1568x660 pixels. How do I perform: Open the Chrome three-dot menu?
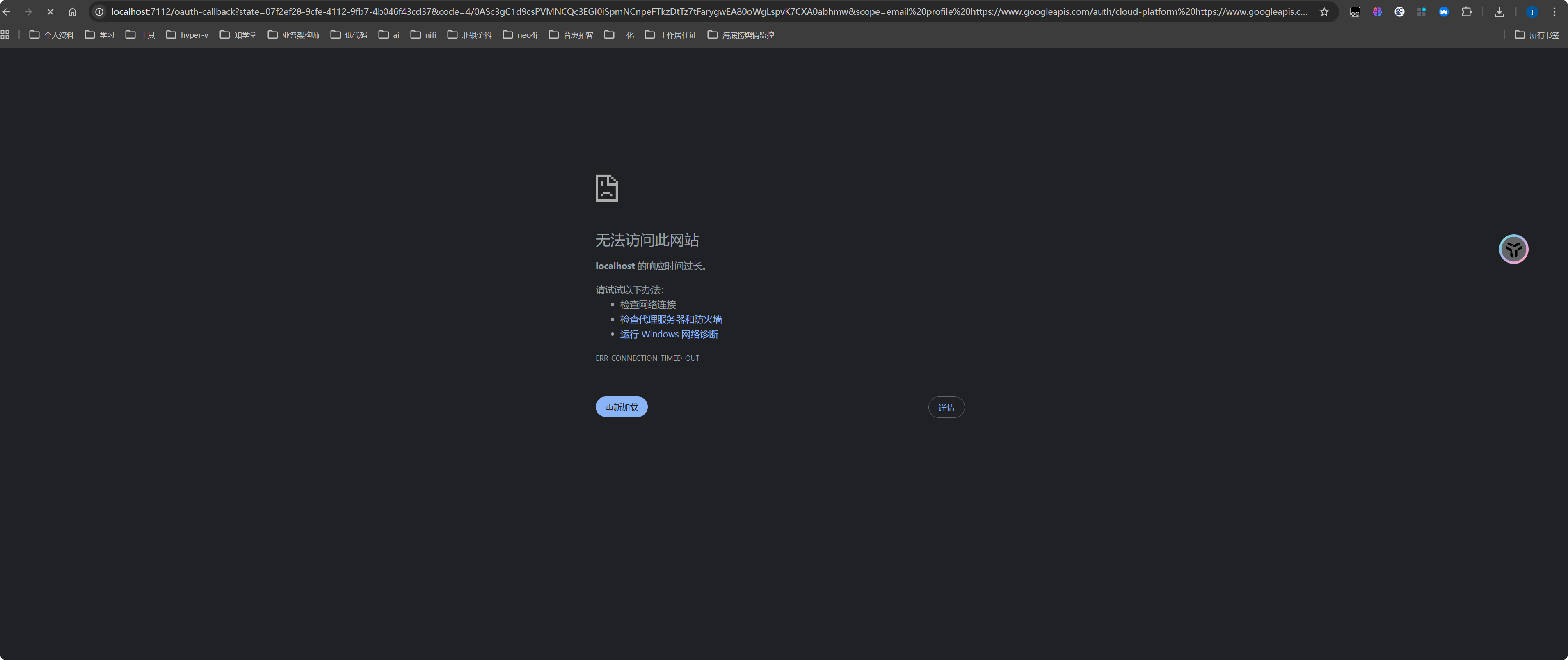(x=1554, y=11)
